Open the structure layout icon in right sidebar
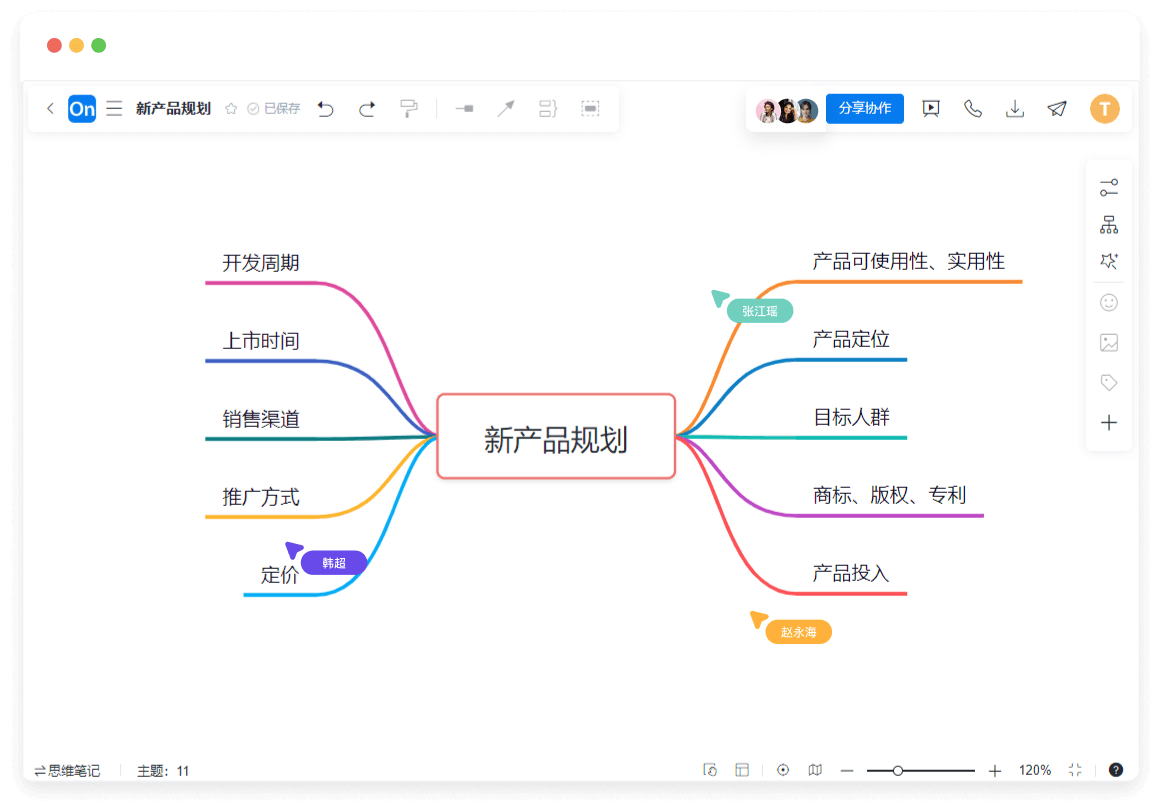 pyautogui.click(x=1108, y=225)
